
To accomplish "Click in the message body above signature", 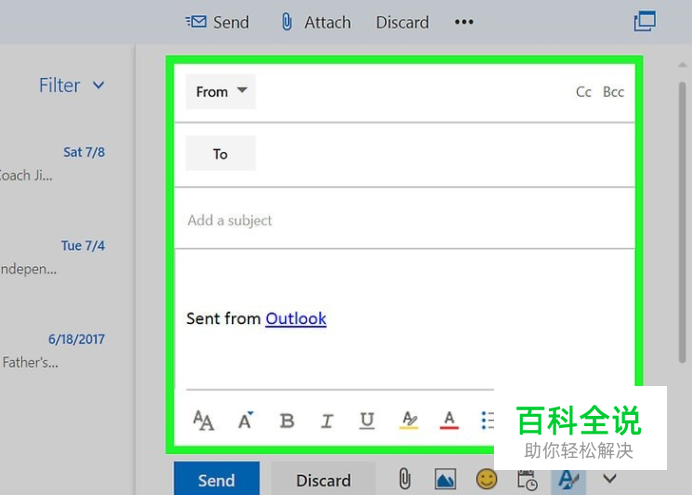I will tap(404, 278).
